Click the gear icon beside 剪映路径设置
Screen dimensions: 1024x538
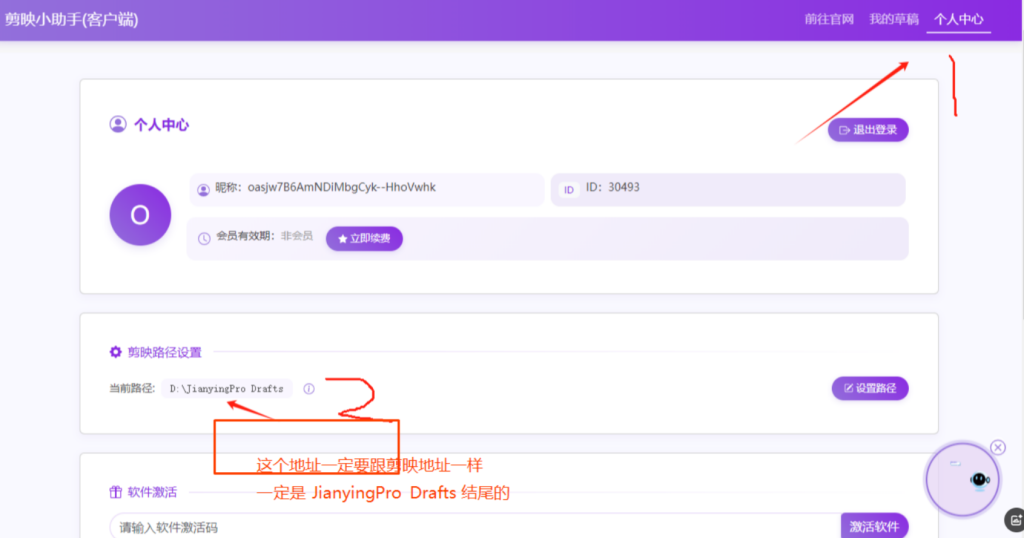[116, 352]
